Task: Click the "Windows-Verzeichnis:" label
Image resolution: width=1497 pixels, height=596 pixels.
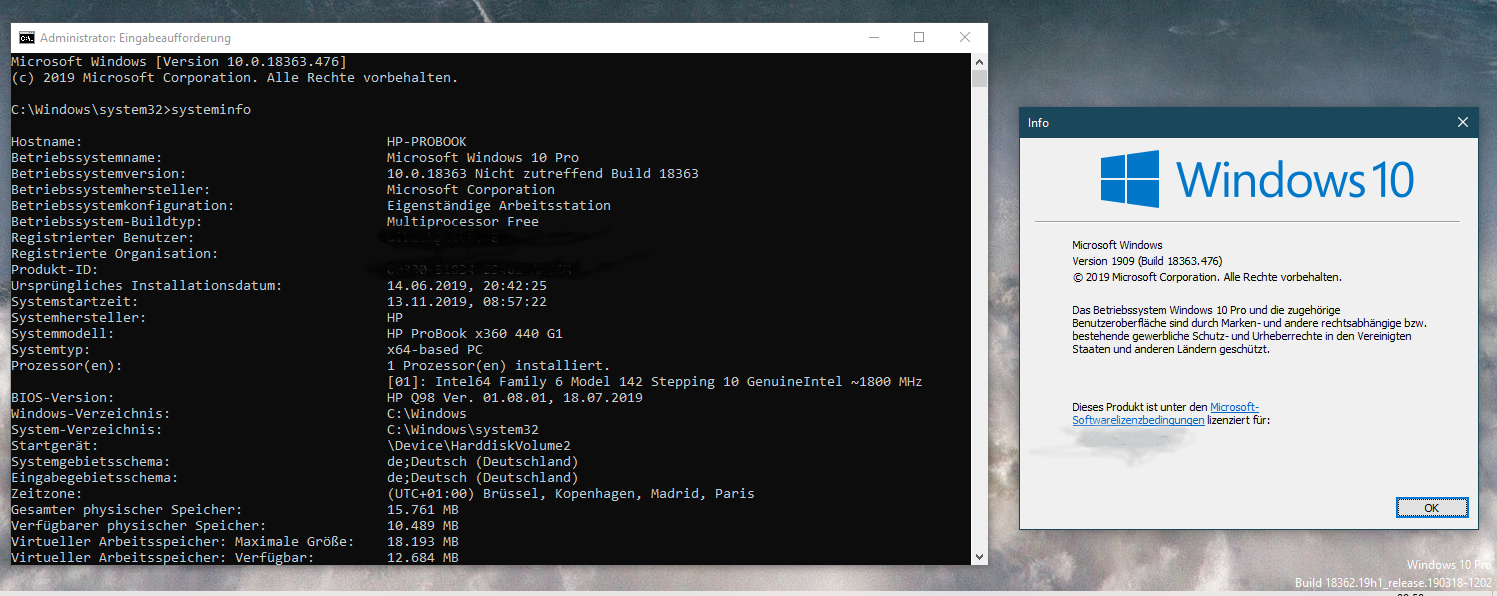Action: click(91, 414)
